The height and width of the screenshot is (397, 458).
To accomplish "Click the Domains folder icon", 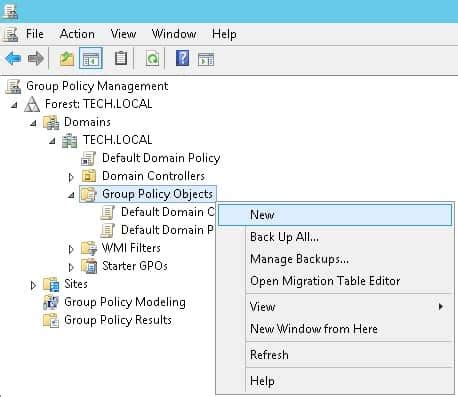I will pos(51,122).
